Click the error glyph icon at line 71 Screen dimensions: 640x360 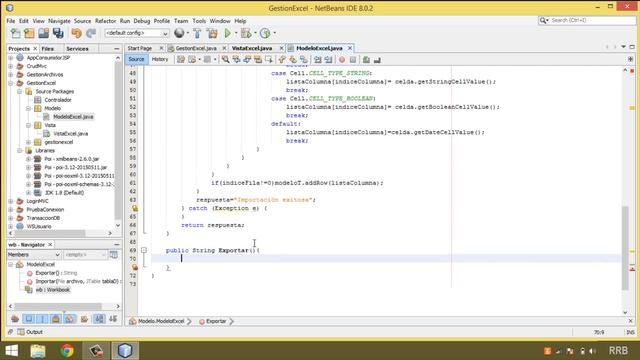(135, 267)
